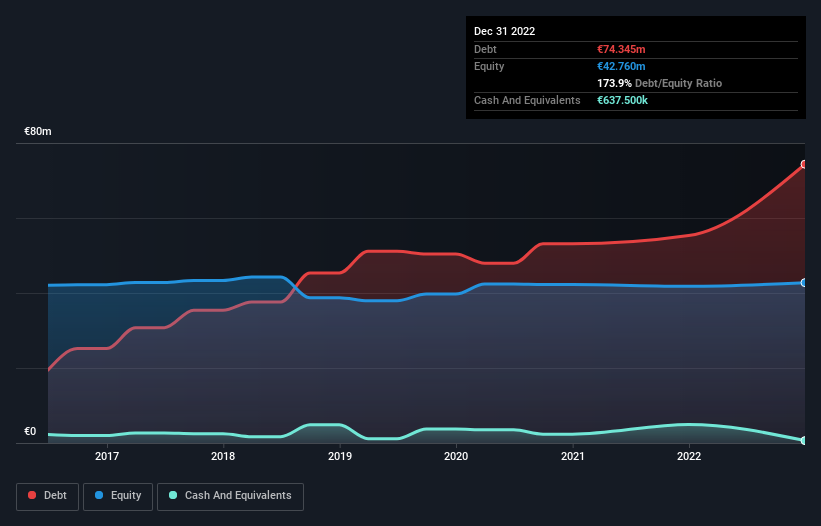Click the 2020 x-axis label
The height and width of the screenshot is (526, 821).
pyautogui.click(x=456, y=456)
